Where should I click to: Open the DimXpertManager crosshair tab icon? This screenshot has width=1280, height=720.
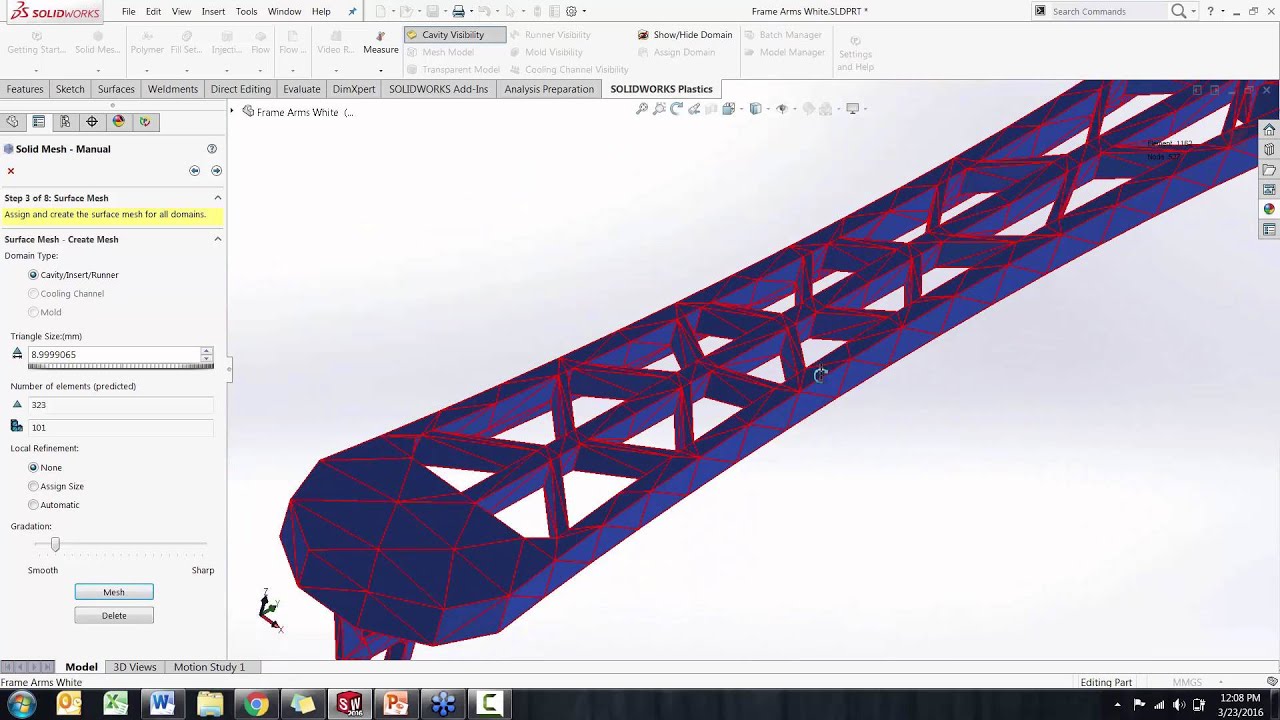(x=92, y=122)
